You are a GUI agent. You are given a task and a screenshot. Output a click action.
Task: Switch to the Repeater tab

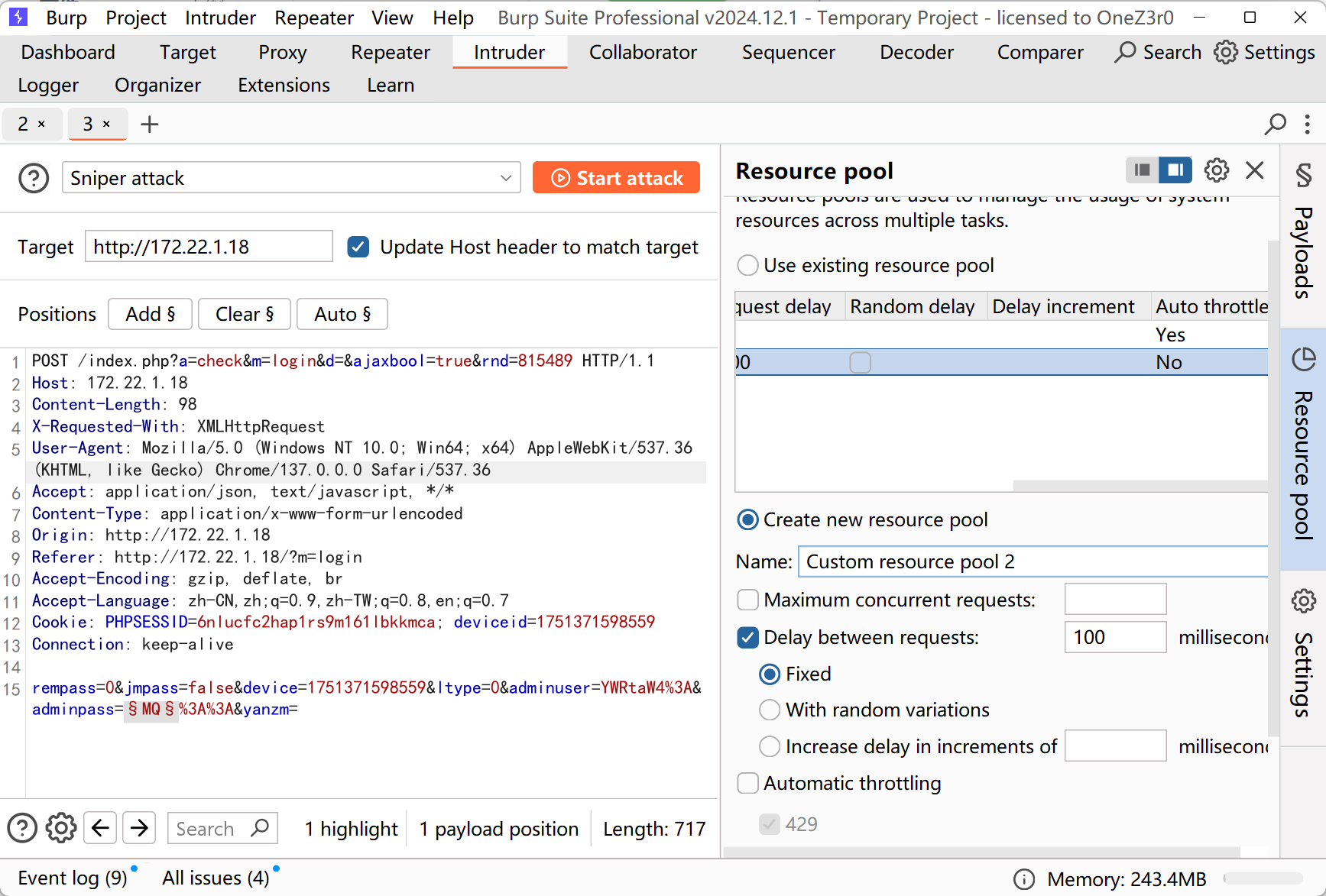point(390,52)
